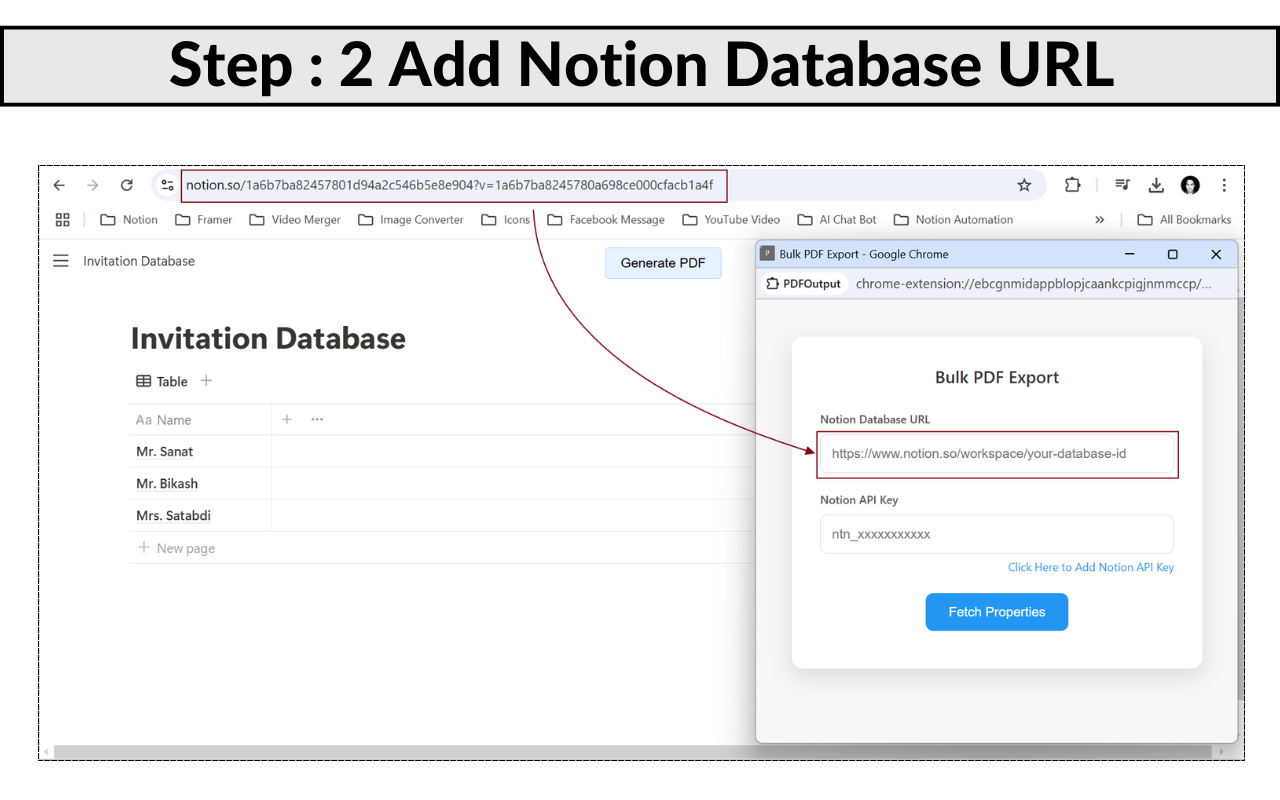Add a new property column with plus
1280x800 pixels.
pyautogui.click(x=287, y=419)
